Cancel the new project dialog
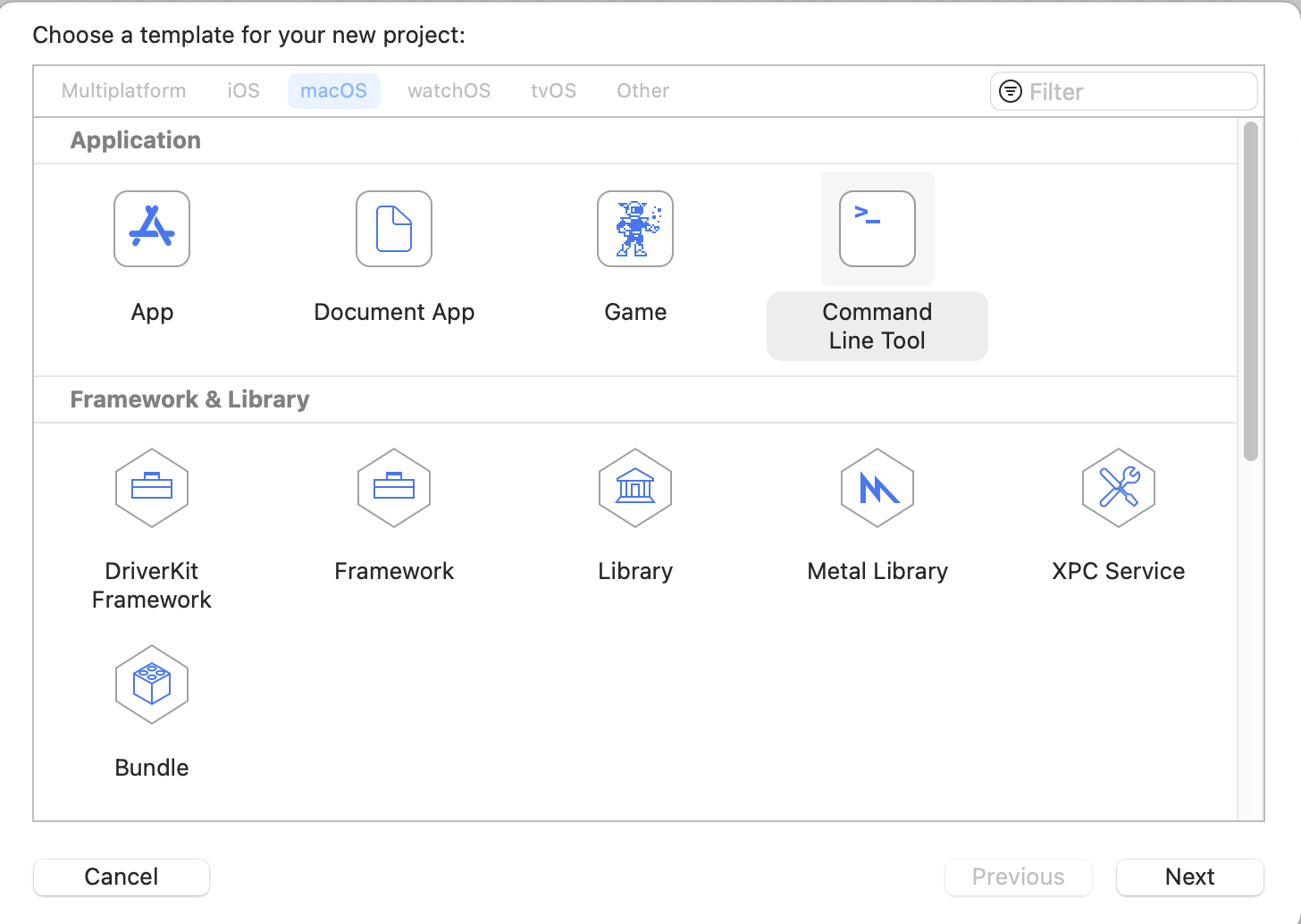Viewport: 1301px width, 924px height. [x=122, y=877]
